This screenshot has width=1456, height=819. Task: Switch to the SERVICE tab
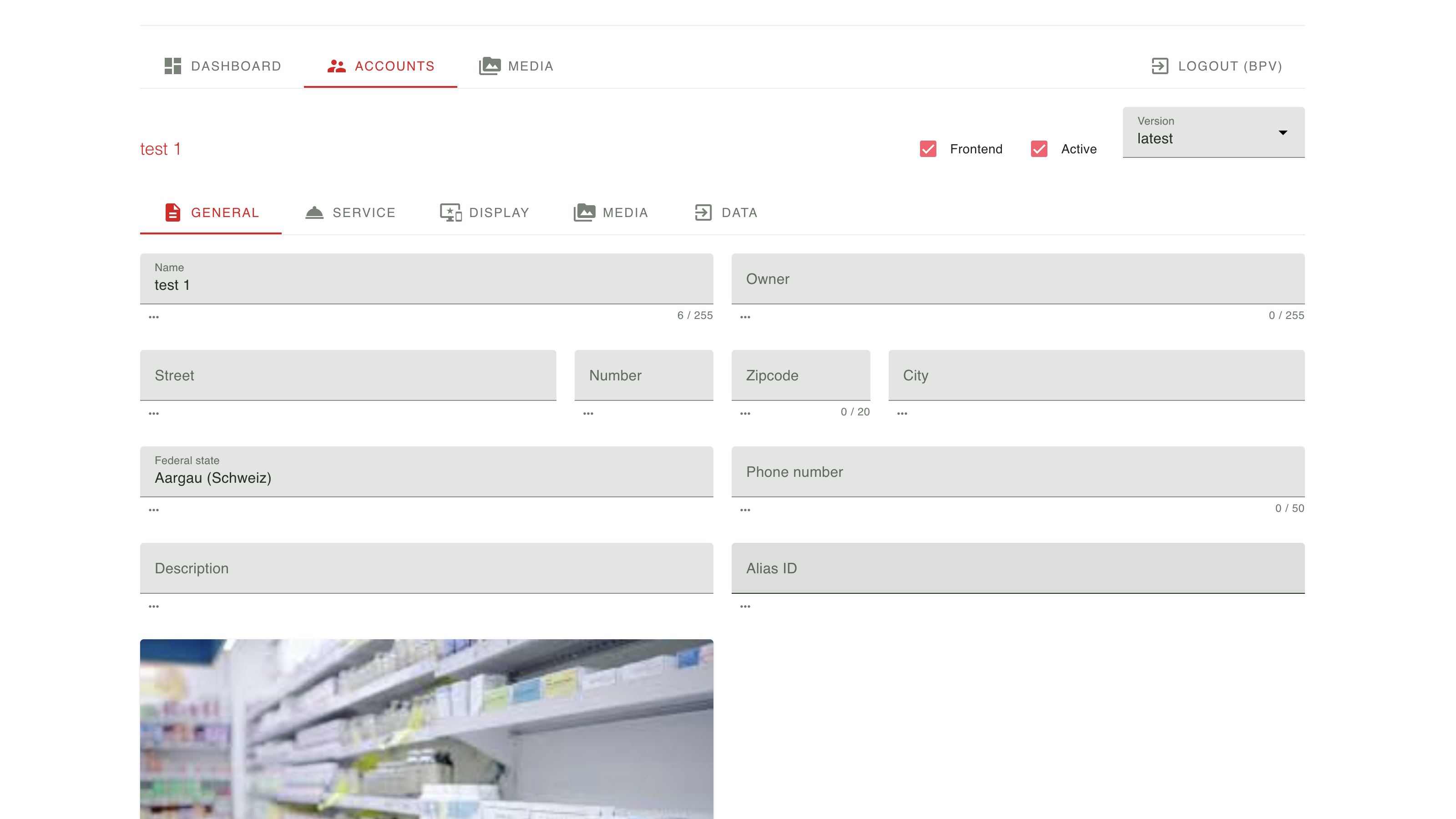pyautogui.click(x=350, y=212)
